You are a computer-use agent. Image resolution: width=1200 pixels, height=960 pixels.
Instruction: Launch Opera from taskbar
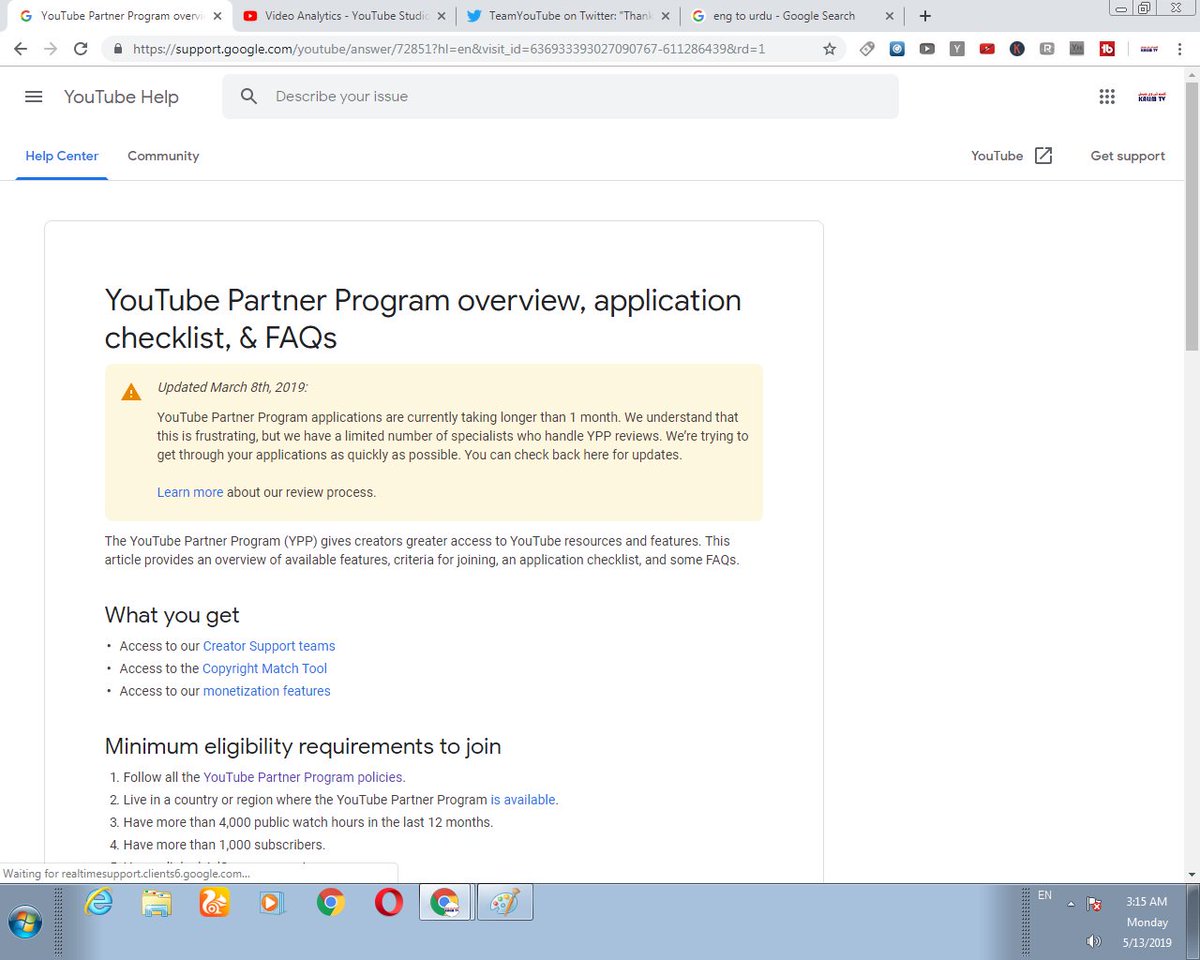pos(388,903)
